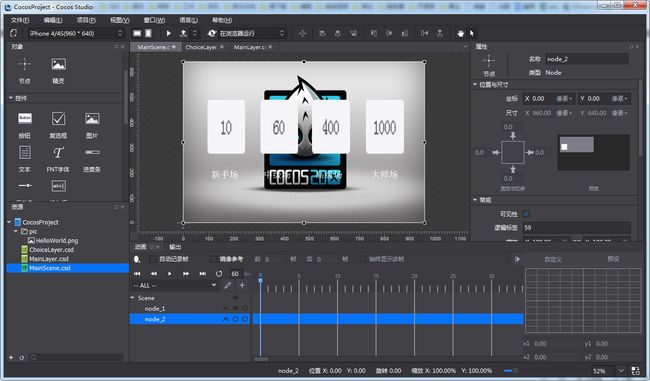Pick the FNT font control widget
650x381 pixels.
tap(58, 153)
